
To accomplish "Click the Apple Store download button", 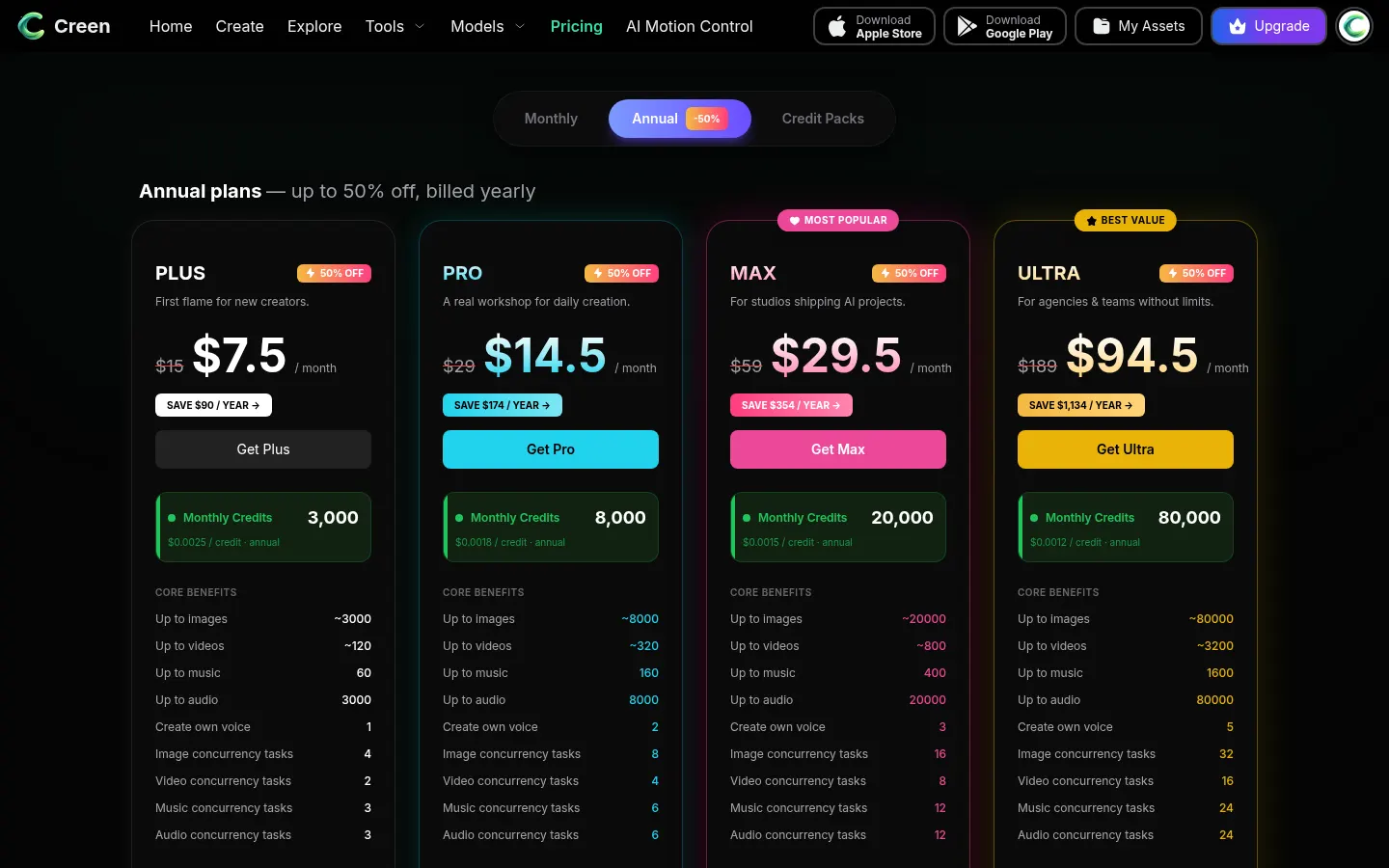I will [x=874, y=26].
